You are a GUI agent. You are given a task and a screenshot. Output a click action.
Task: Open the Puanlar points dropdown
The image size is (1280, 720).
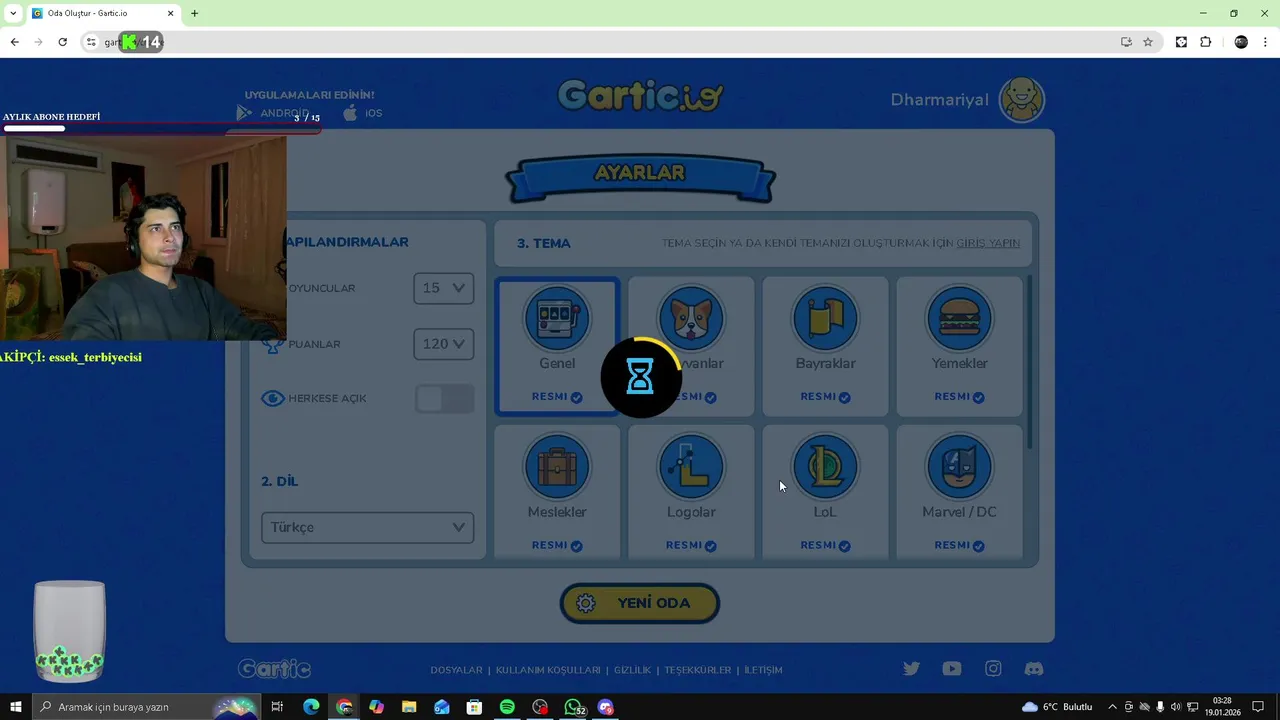point(444,344)
